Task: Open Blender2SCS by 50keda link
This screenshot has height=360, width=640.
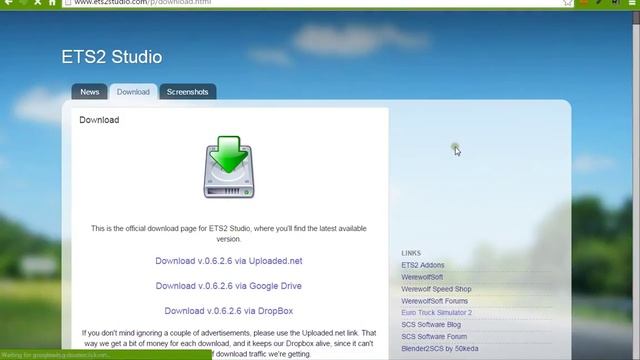Action: tap(440, 348)
